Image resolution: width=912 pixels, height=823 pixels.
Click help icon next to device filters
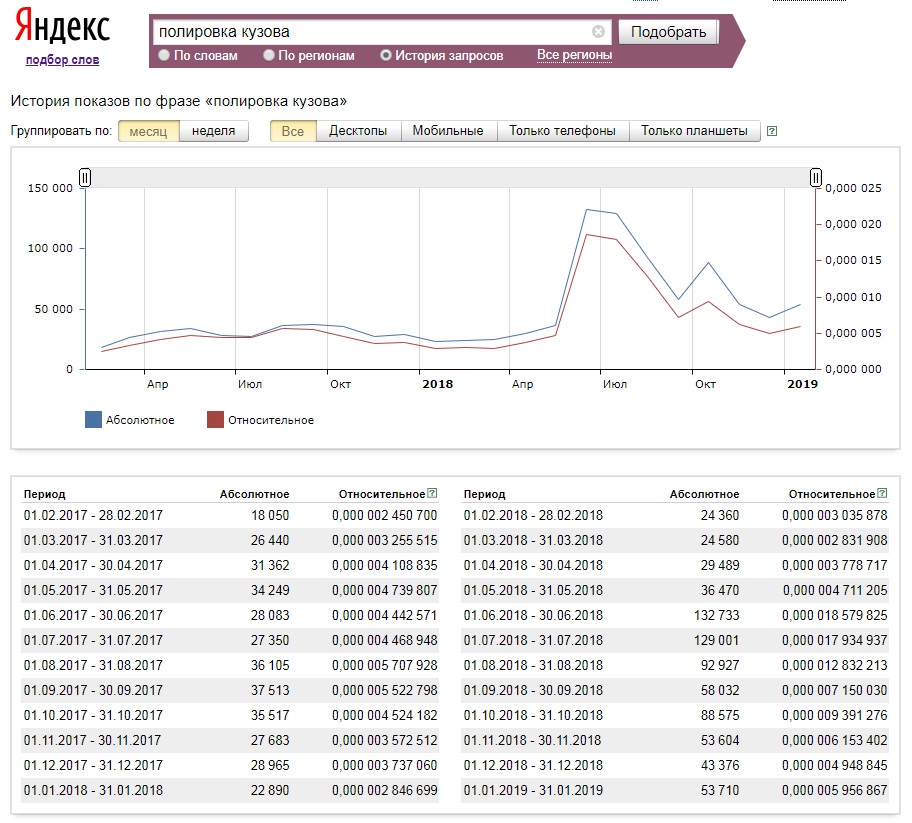771,131
